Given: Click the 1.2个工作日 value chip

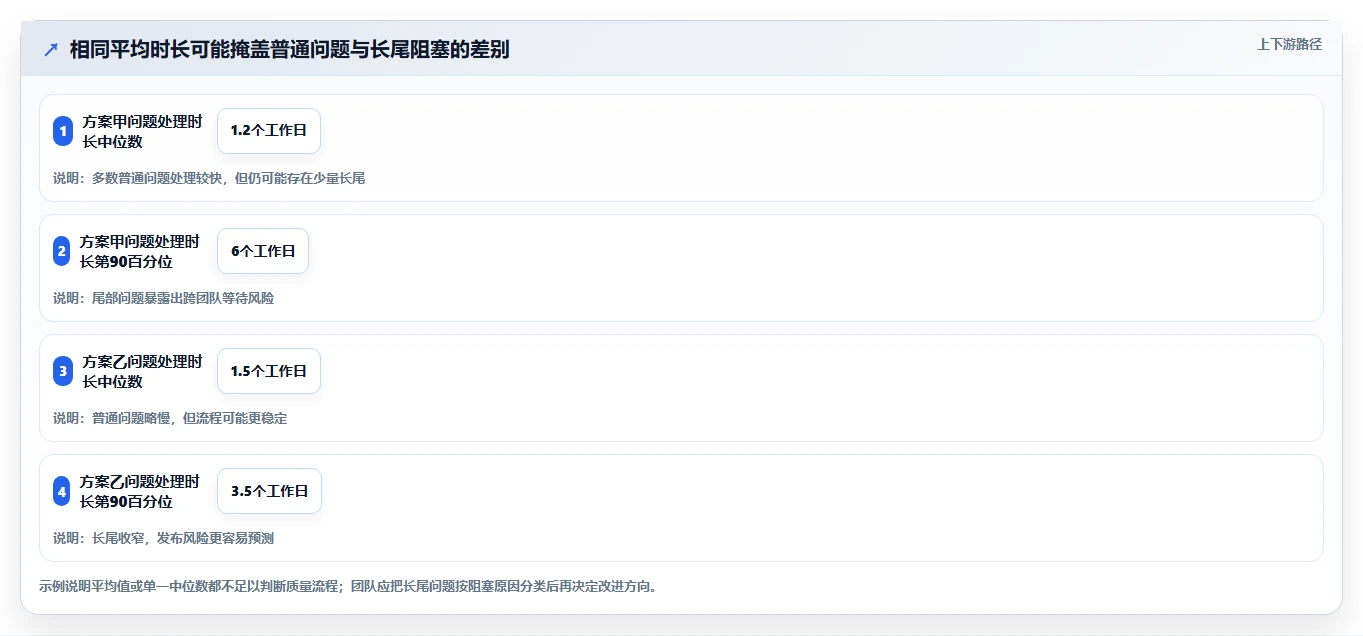Looking at the screenshot, I should pos(269,131).
